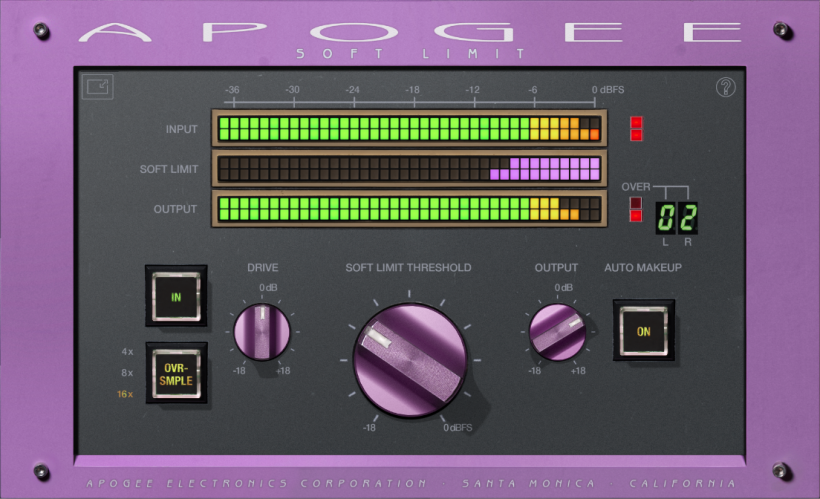The height and width of the screenshot is (499, 820).
Task: Reset the output OVER red indicator
Action: coord(636,209)
